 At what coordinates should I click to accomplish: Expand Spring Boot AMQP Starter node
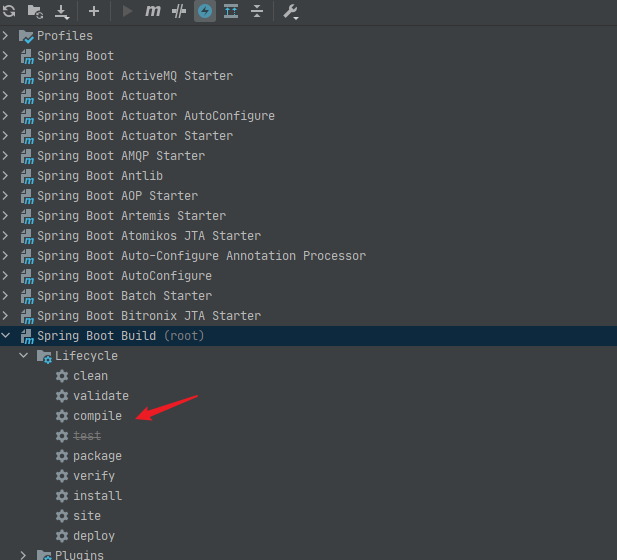(5, 155)
